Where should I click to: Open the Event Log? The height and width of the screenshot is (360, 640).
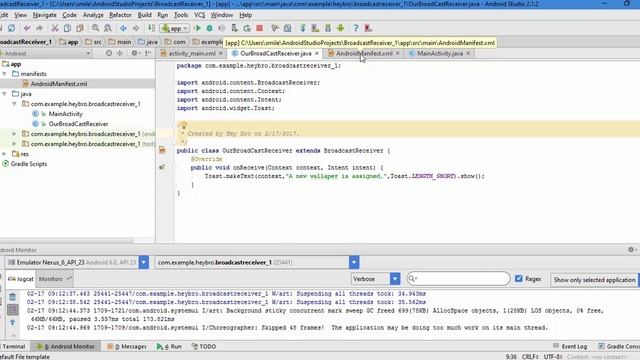coord(570,346)
